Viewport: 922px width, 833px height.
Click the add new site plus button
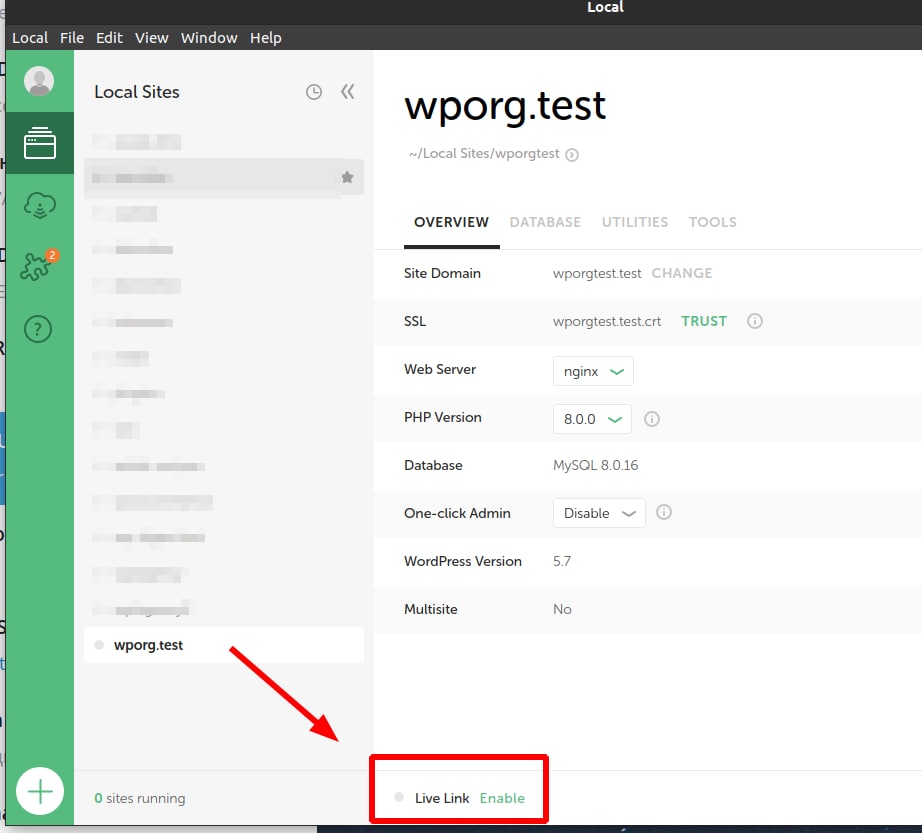[40, 791]
